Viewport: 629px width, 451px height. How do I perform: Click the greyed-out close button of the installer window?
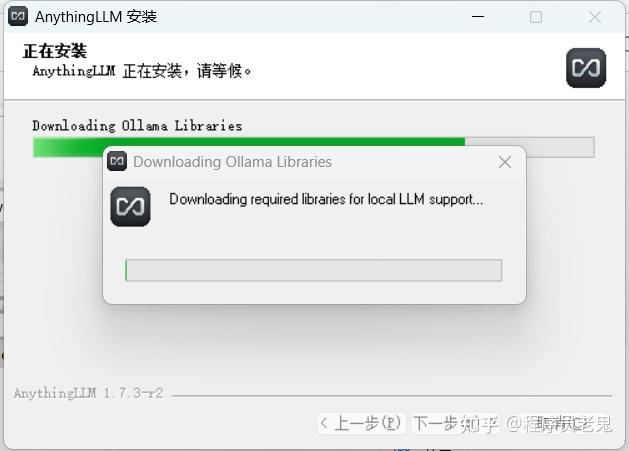tap(595, 17)
